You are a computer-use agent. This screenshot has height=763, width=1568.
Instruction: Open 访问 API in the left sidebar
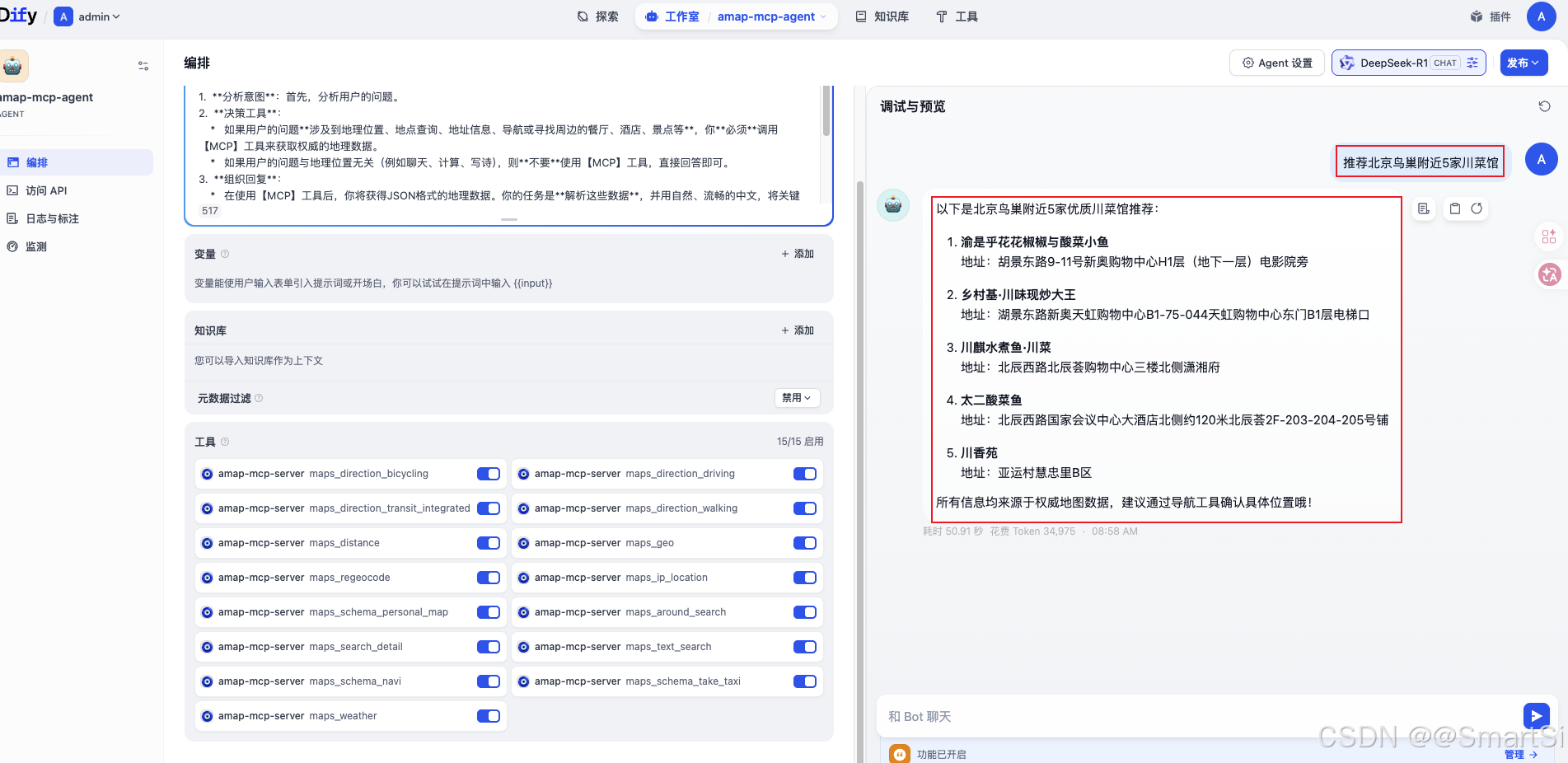(44, 190)
